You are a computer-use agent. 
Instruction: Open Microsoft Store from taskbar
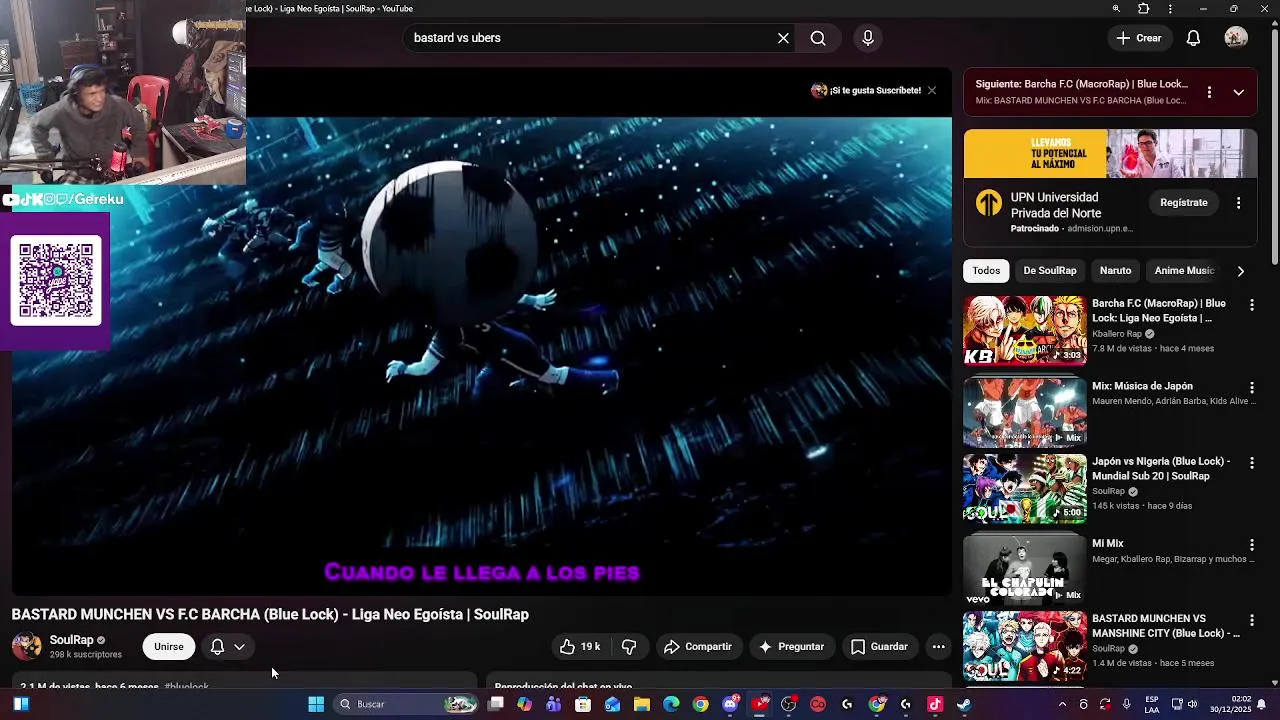pos(583,704)
